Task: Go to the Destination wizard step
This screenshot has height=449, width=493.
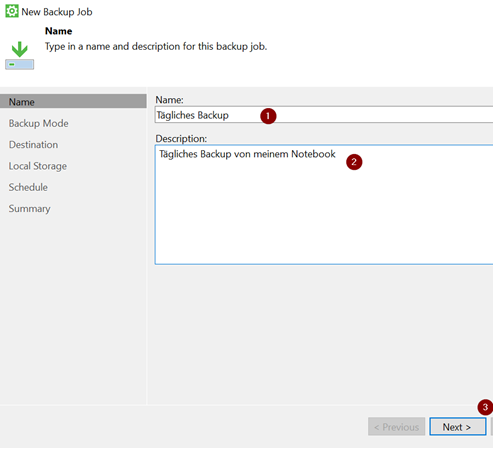Action: (x=33, y=145)
